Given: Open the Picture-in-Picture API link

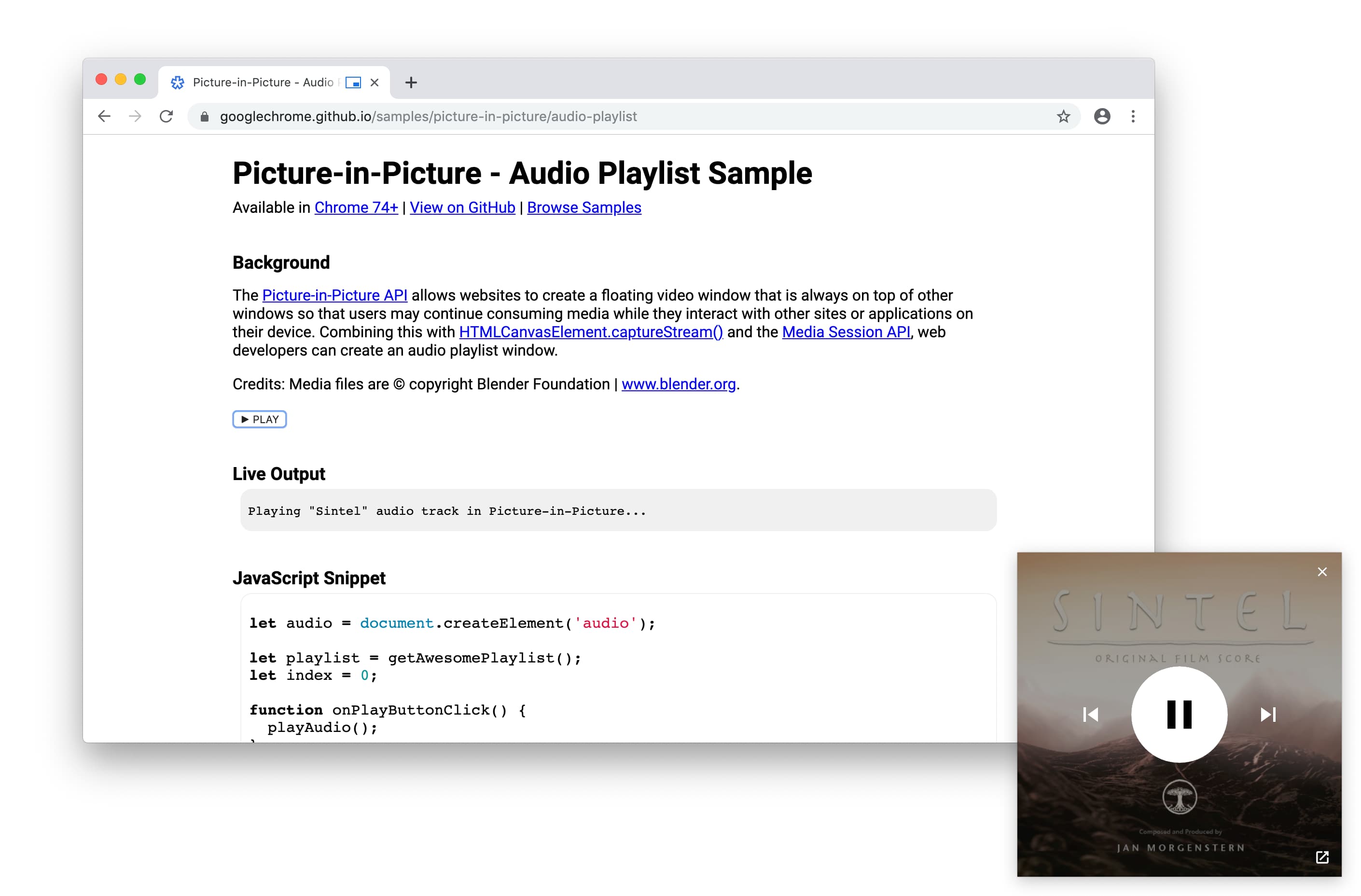Looking at the screenshot, I should point(333,294).
